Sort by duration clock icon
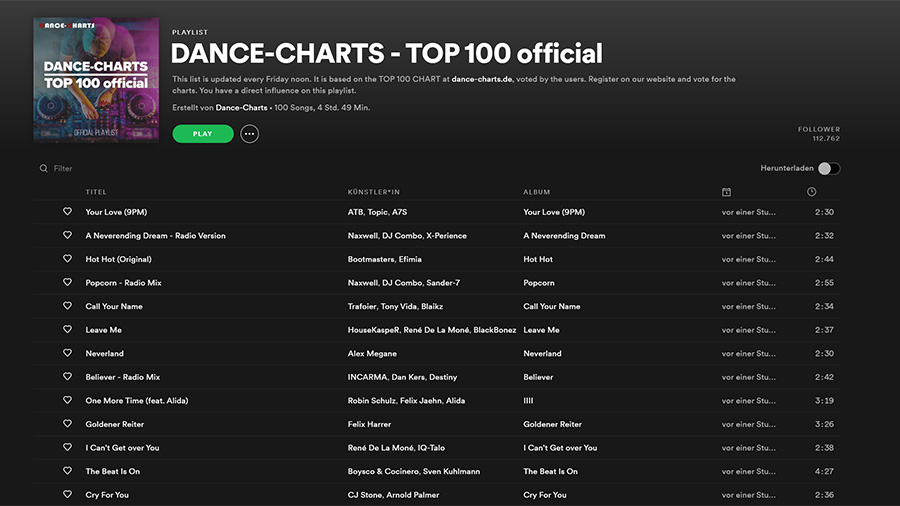Viewport: 900px width, 506px height. point(812,192)
